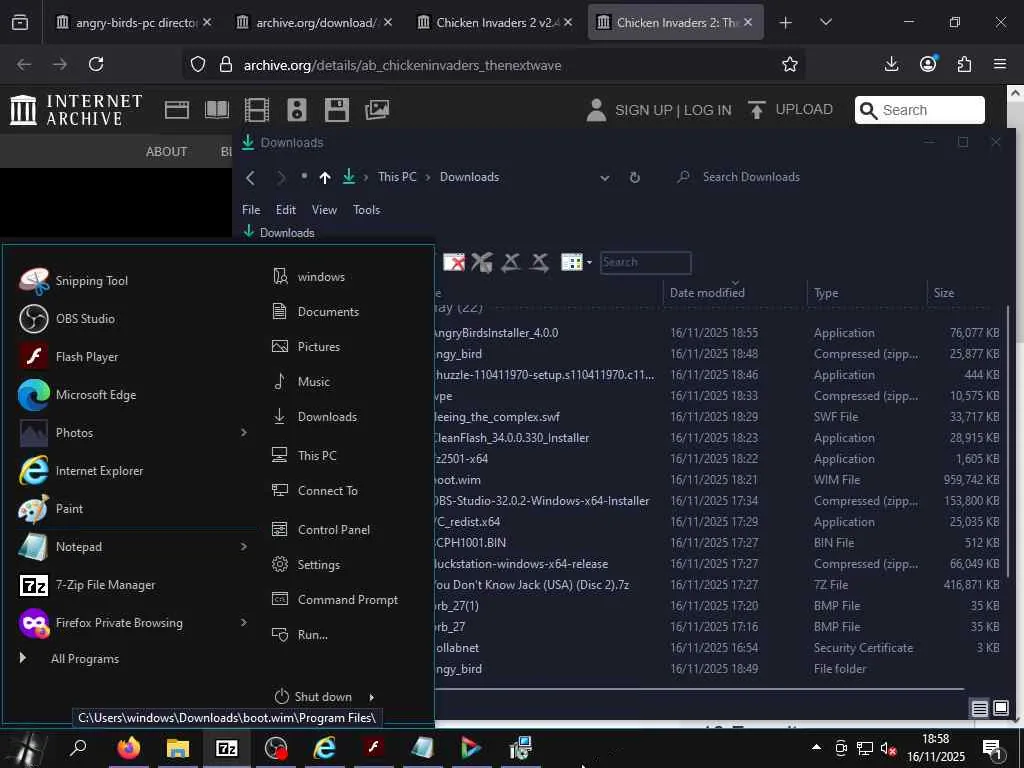Open Firefox extensions button
Viewport: 1024px width, 768px height.
[x=964, y=64]
